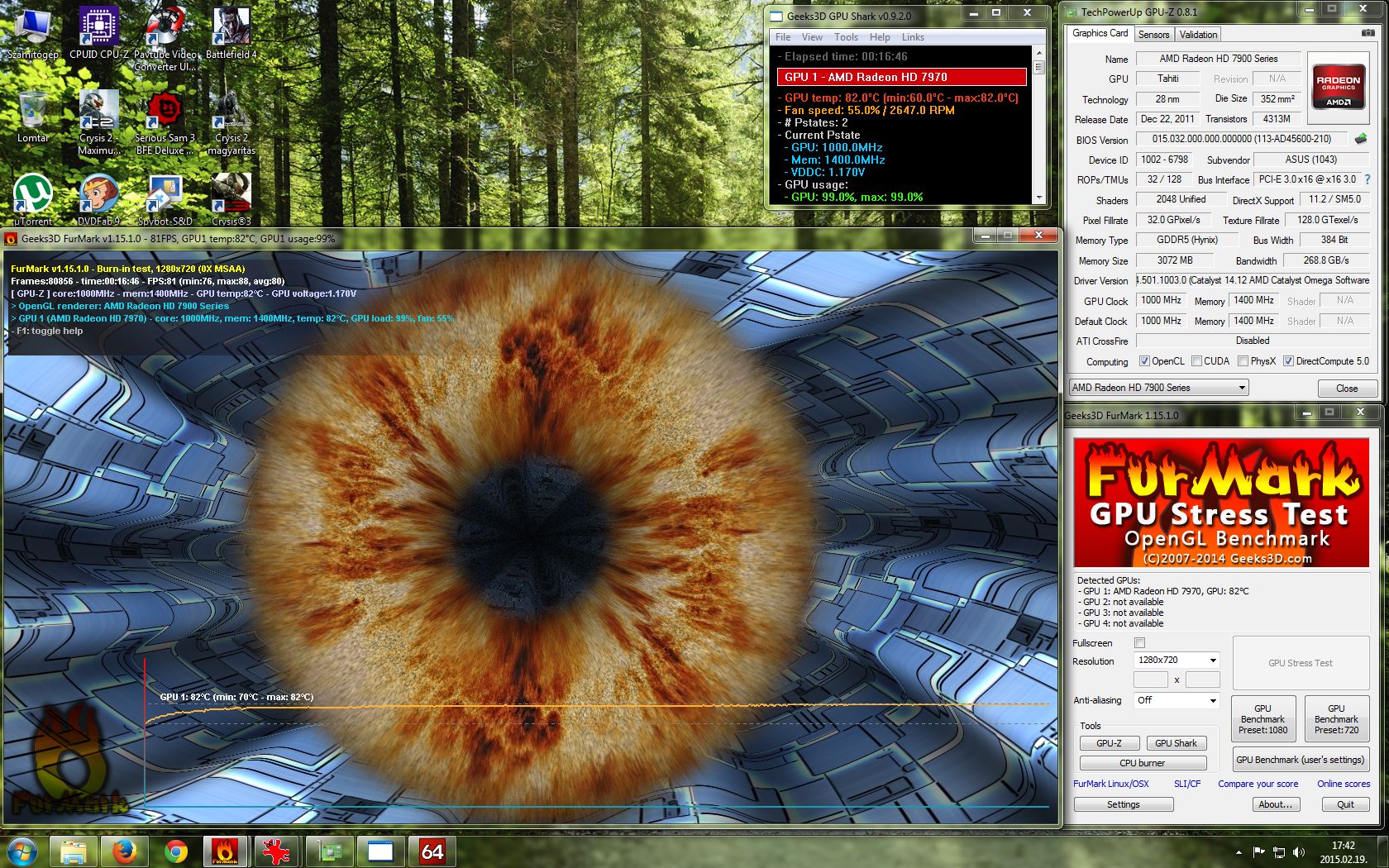
Task: Click the Radeon Graphics AMD logo in GPU-Z
Action: tap(1339, 87)
